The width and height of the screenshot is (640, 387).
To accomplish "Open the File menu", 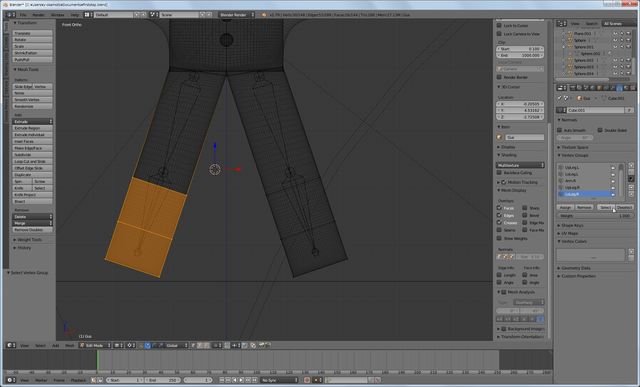I will 23,15.
